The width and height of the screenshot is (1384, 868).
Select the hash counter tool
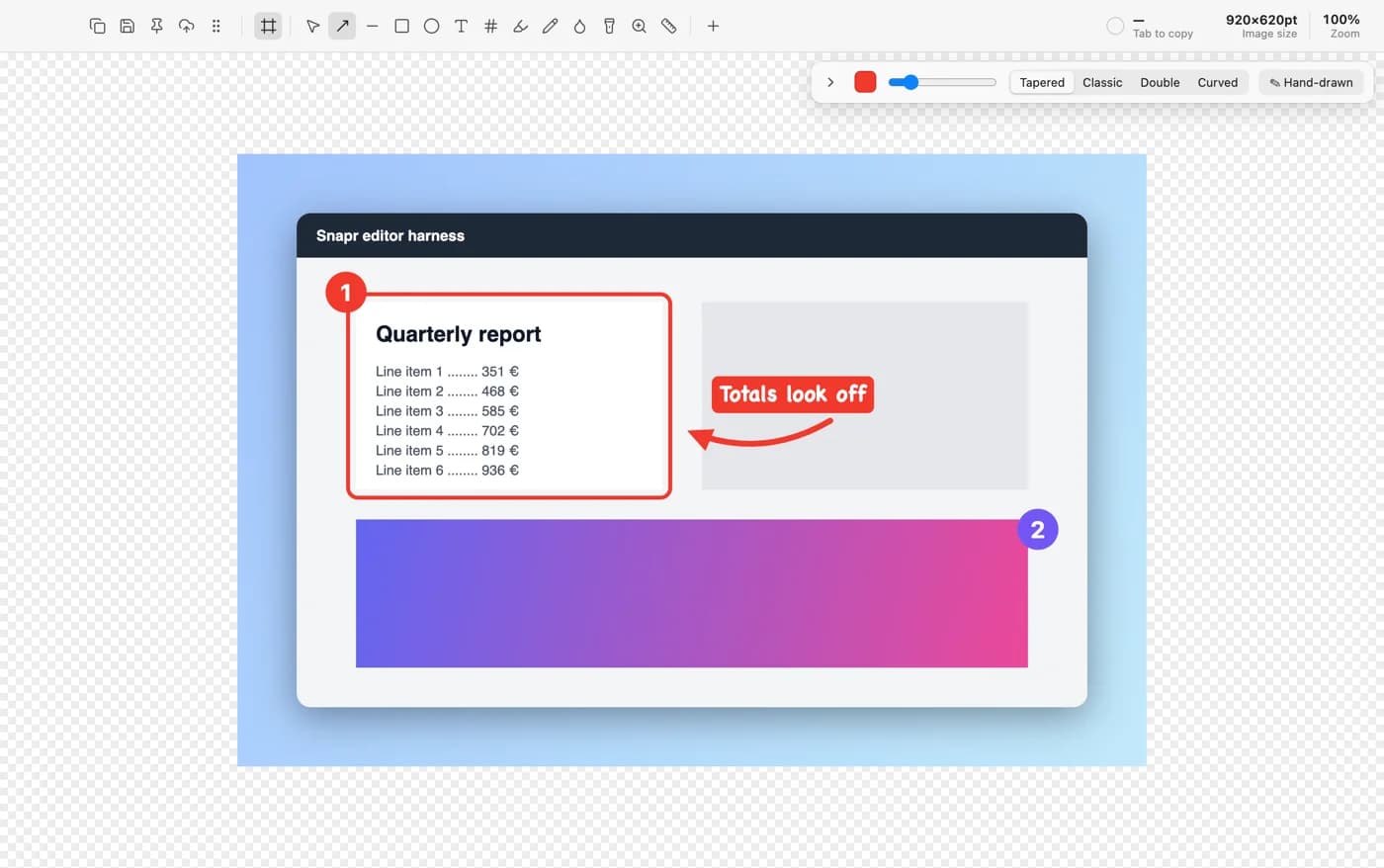tap(490, 26)
